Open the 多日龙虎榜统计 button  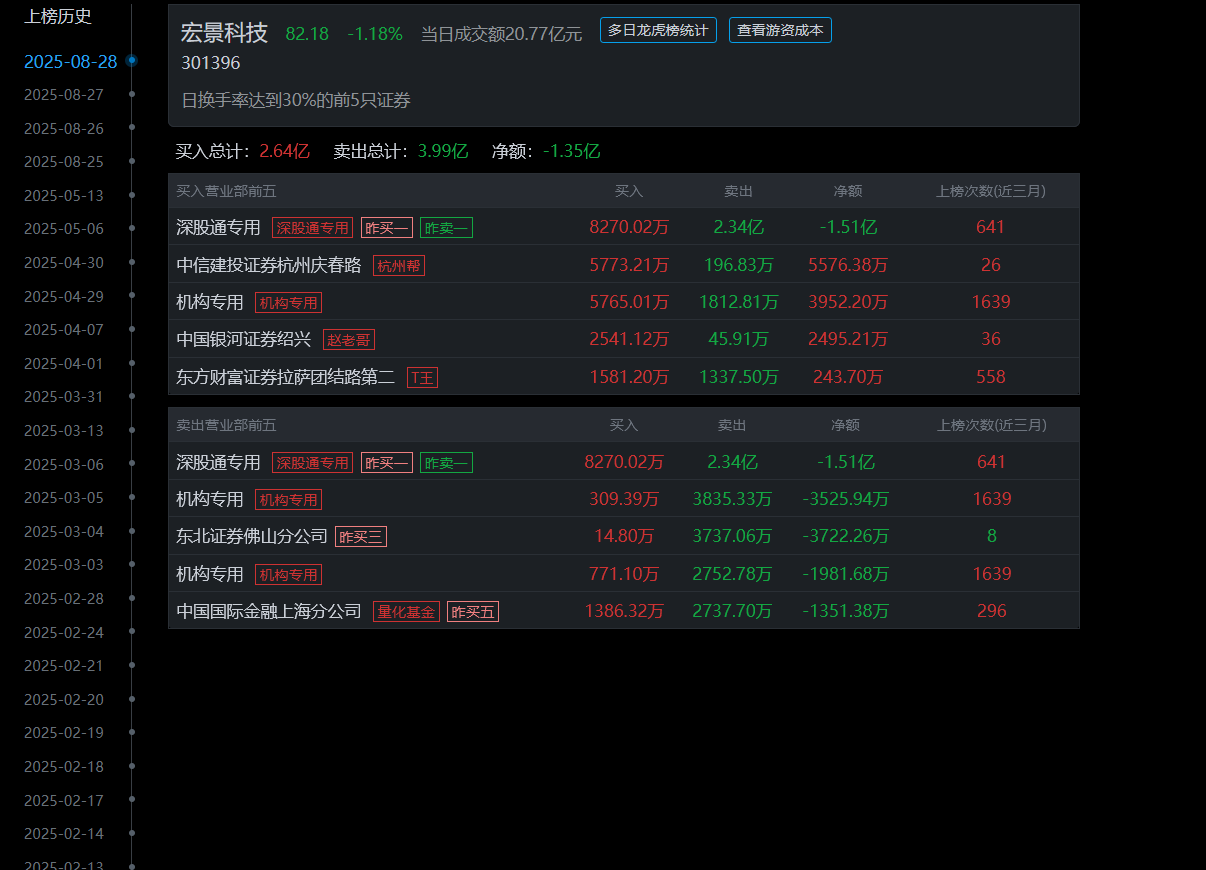point(658,30)
